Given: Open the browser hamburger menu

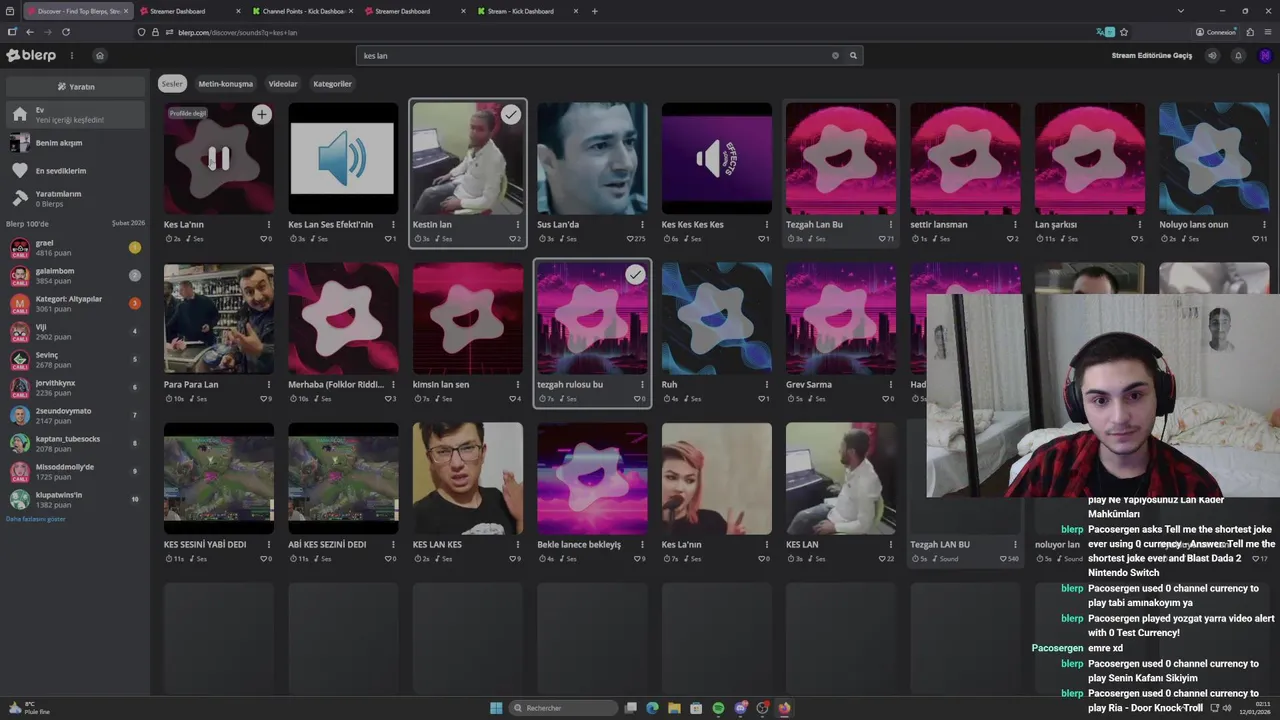Looking at the screenshot, I should (1268, 32).
